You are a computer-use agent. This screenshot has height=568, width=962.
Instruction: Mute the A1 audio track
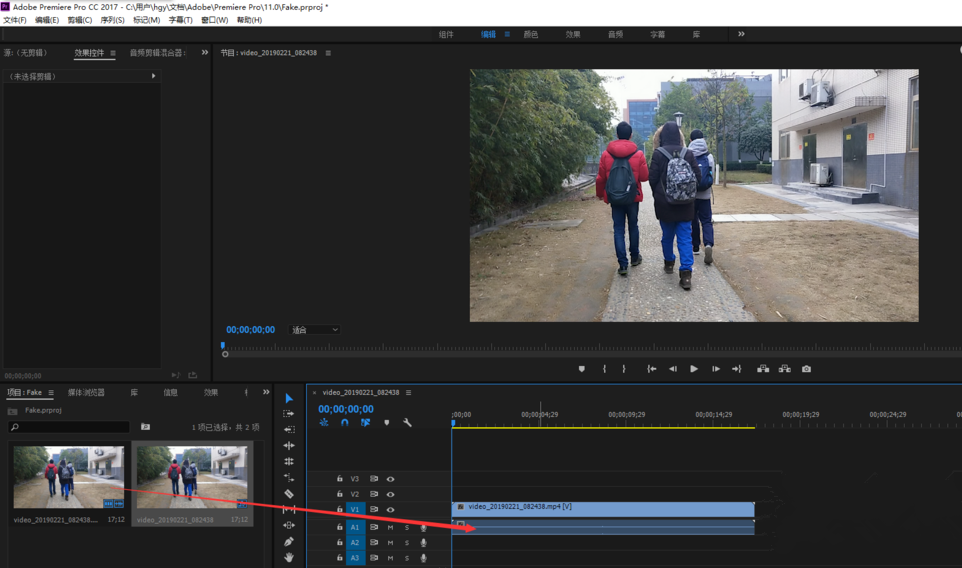pos(390,527)
